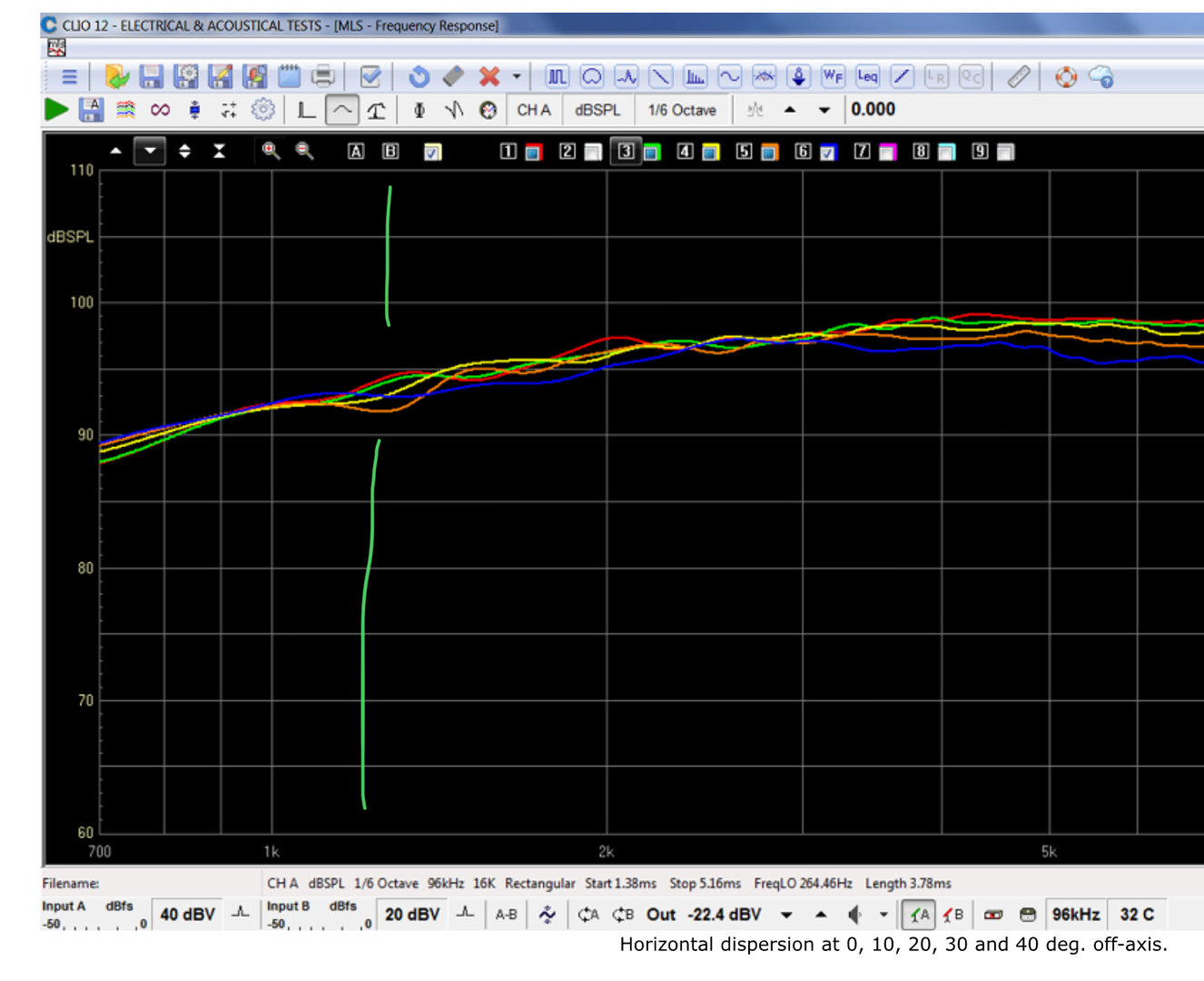Select the CH A channel selector
This screenshot has width=1204, height=981.
click(x=534, y=110)
